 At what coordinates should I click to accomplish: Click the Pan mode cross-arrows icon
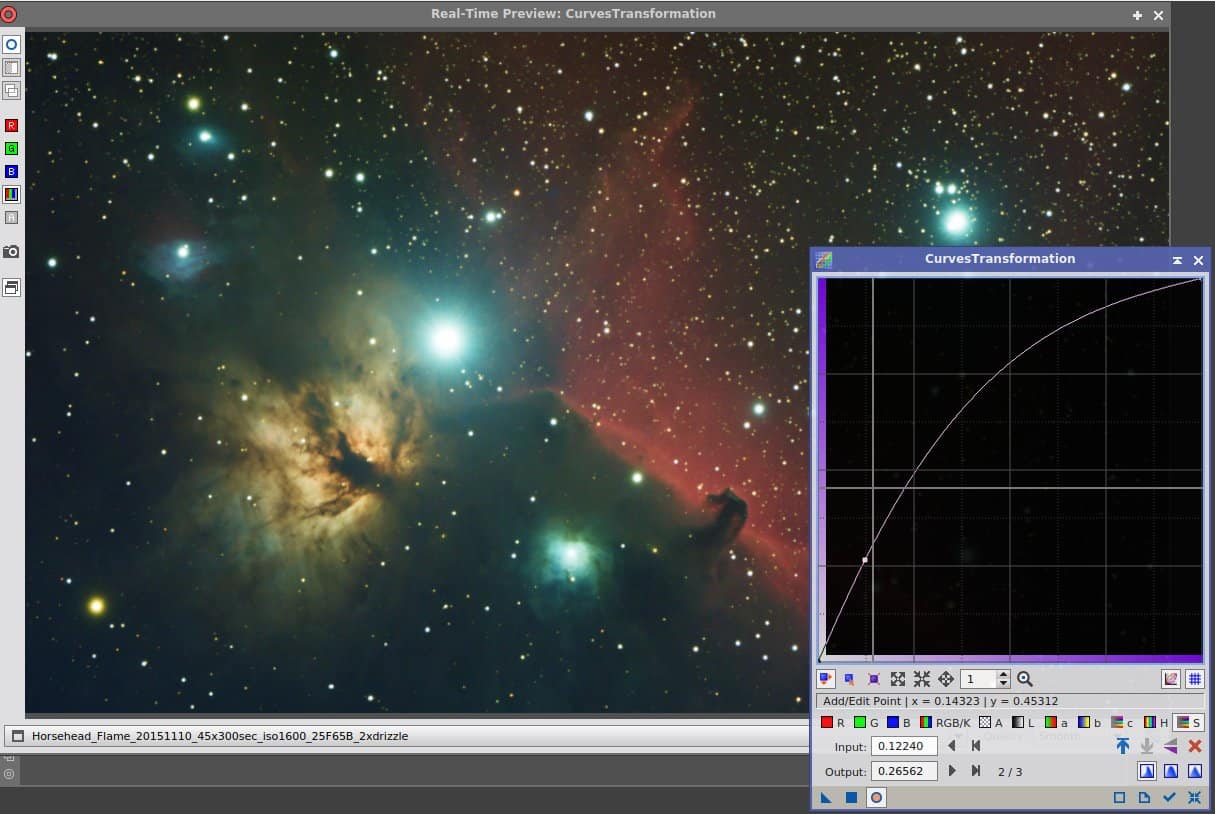click(x=945, y=679)
